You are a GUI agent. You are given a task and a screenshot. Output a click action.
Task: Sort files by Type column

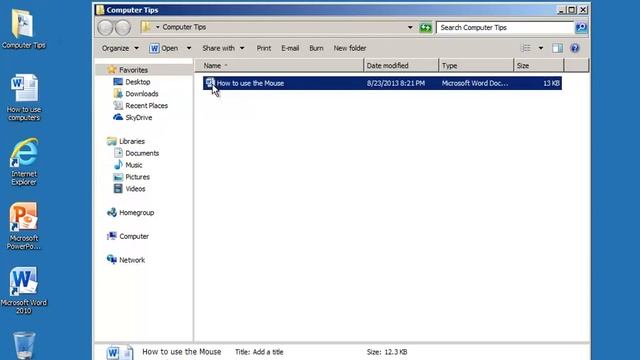pyautogui.click(x=476, y=65)
